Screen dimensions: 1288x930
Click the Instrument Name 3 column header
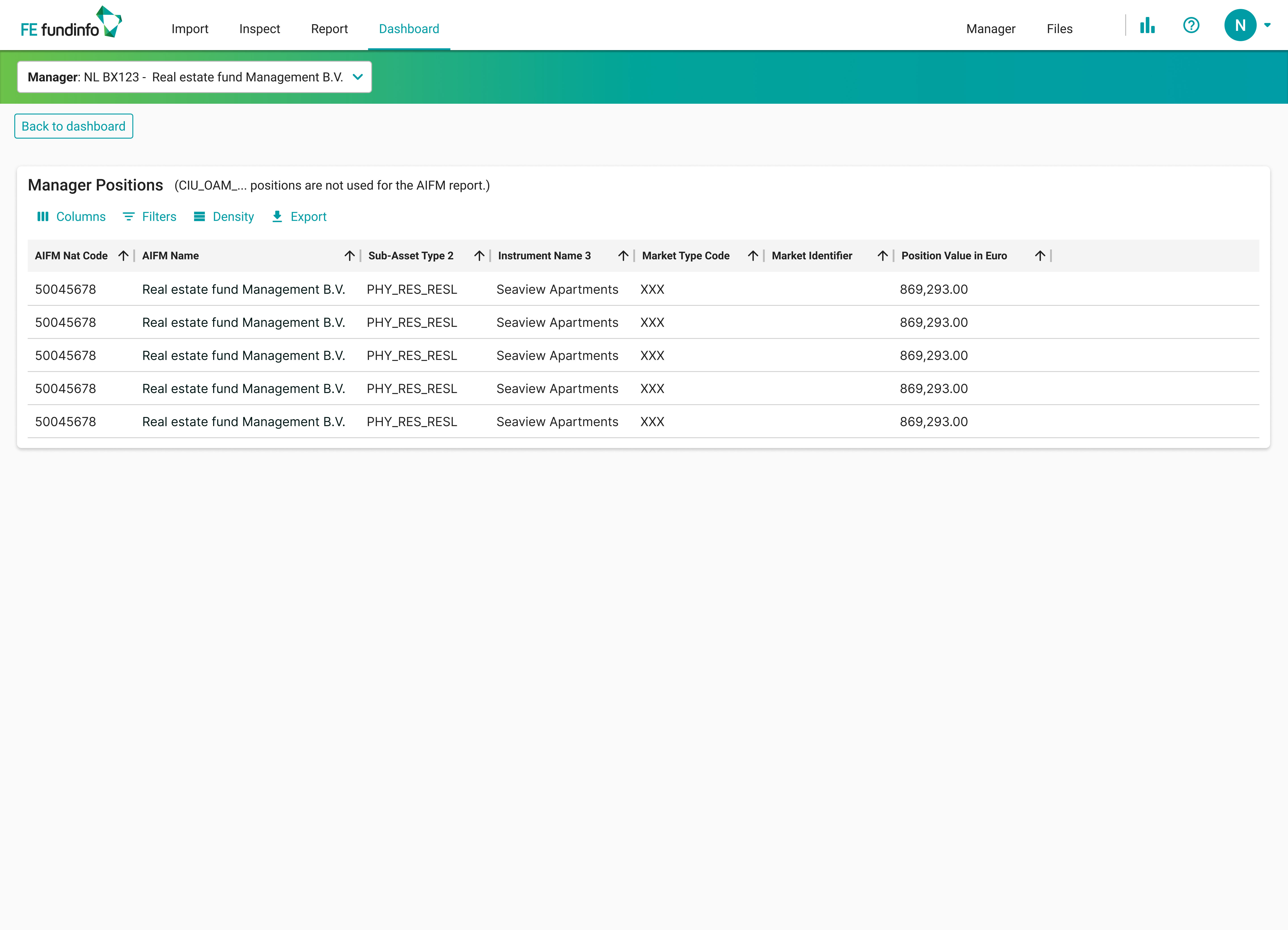pos(545,256)
